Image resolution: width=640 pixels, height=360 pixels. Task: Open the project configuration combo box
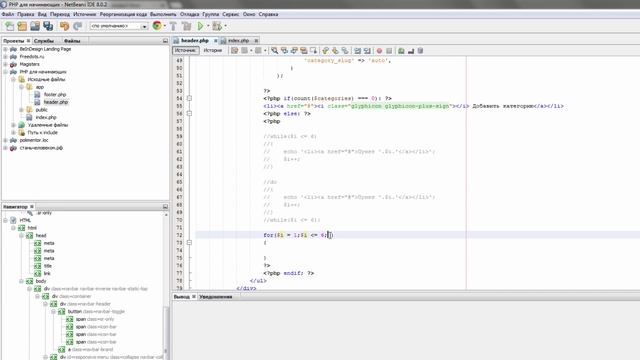(x=119, y=26)
